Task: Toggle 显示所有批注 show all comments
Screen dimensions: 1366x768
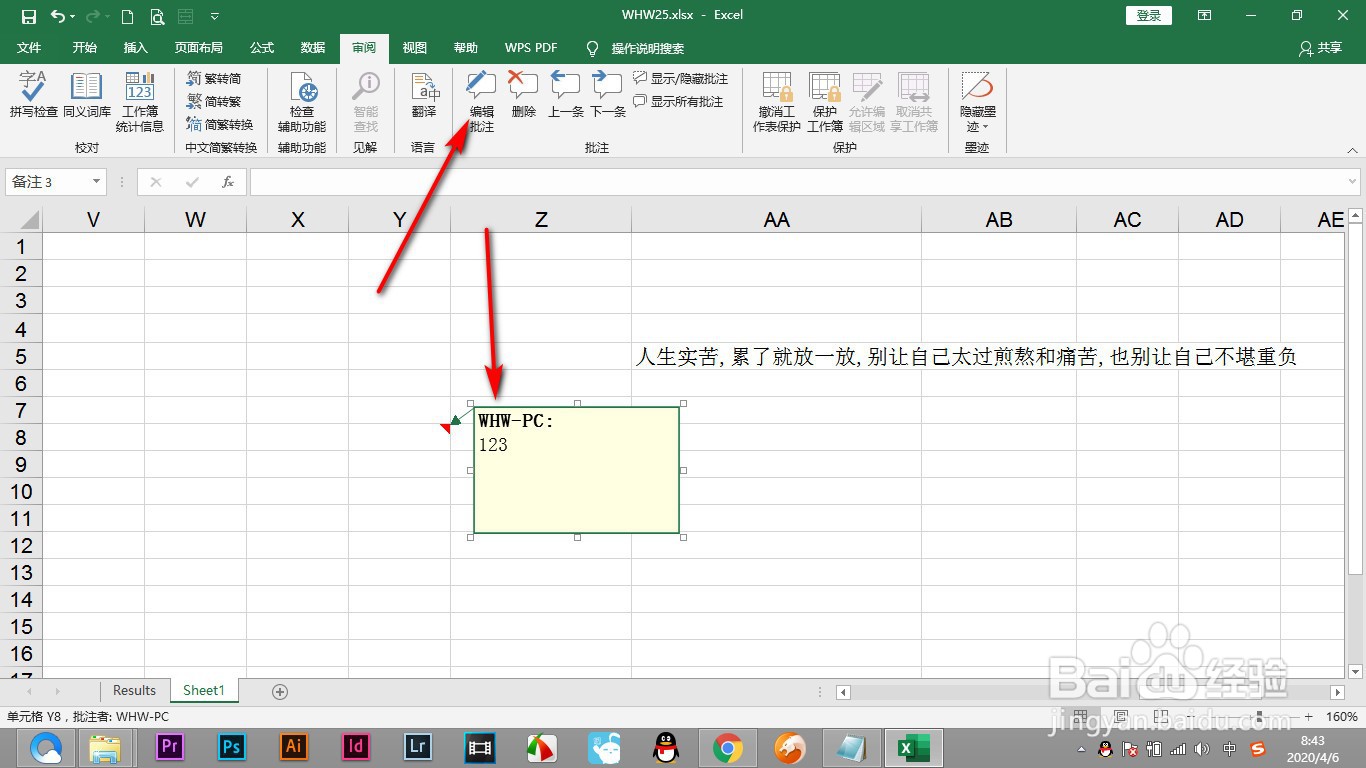Action: click(x=678, y=101)
